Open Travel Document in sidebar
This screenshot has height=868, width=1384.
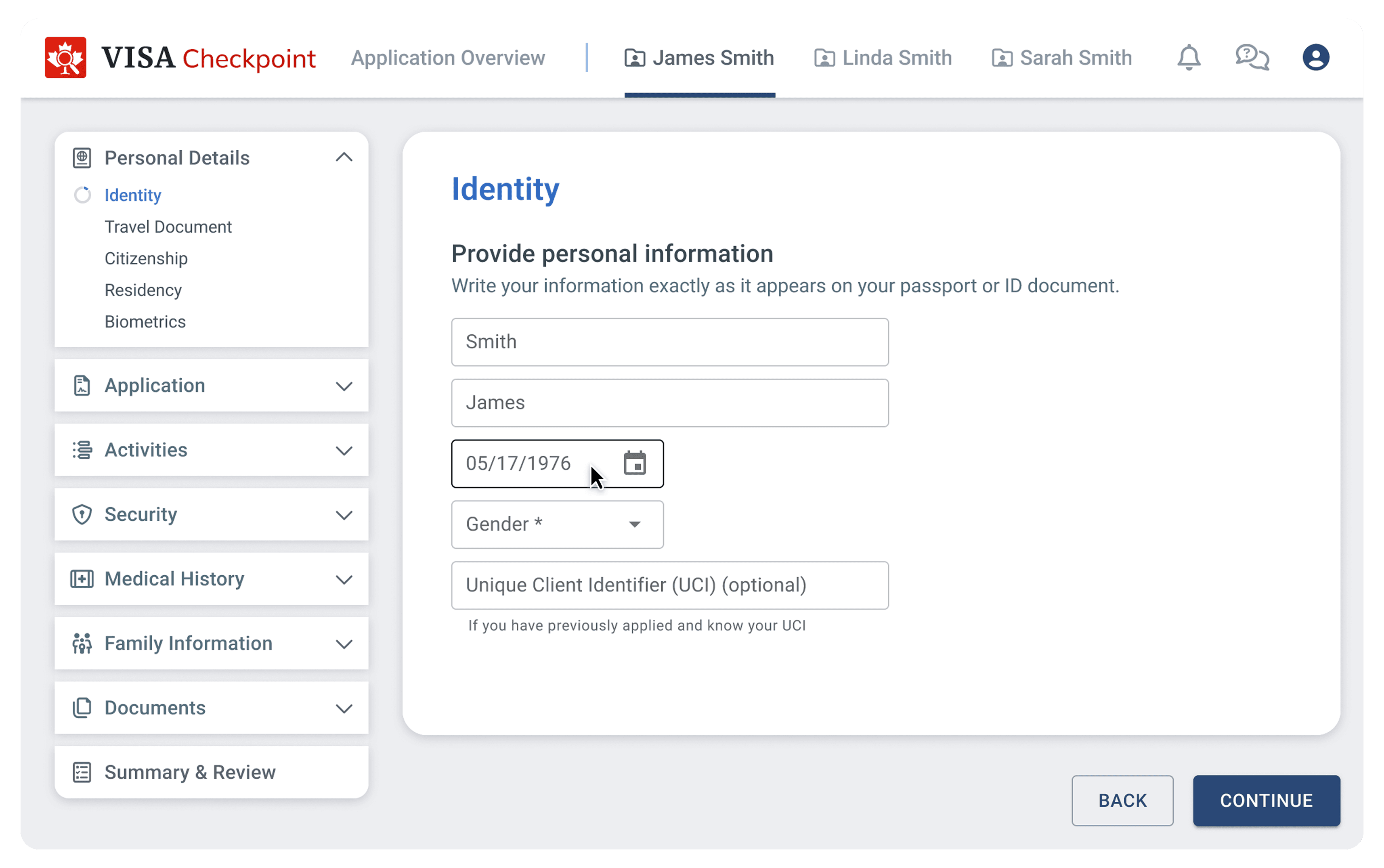(168, 227)
